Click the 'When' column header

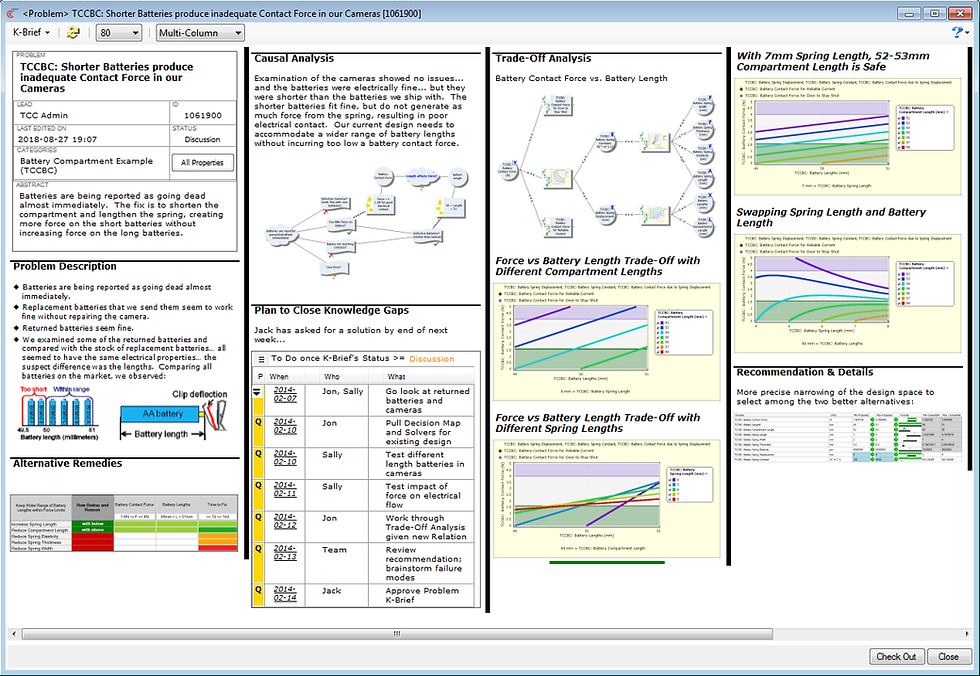(x=279, y=377)
